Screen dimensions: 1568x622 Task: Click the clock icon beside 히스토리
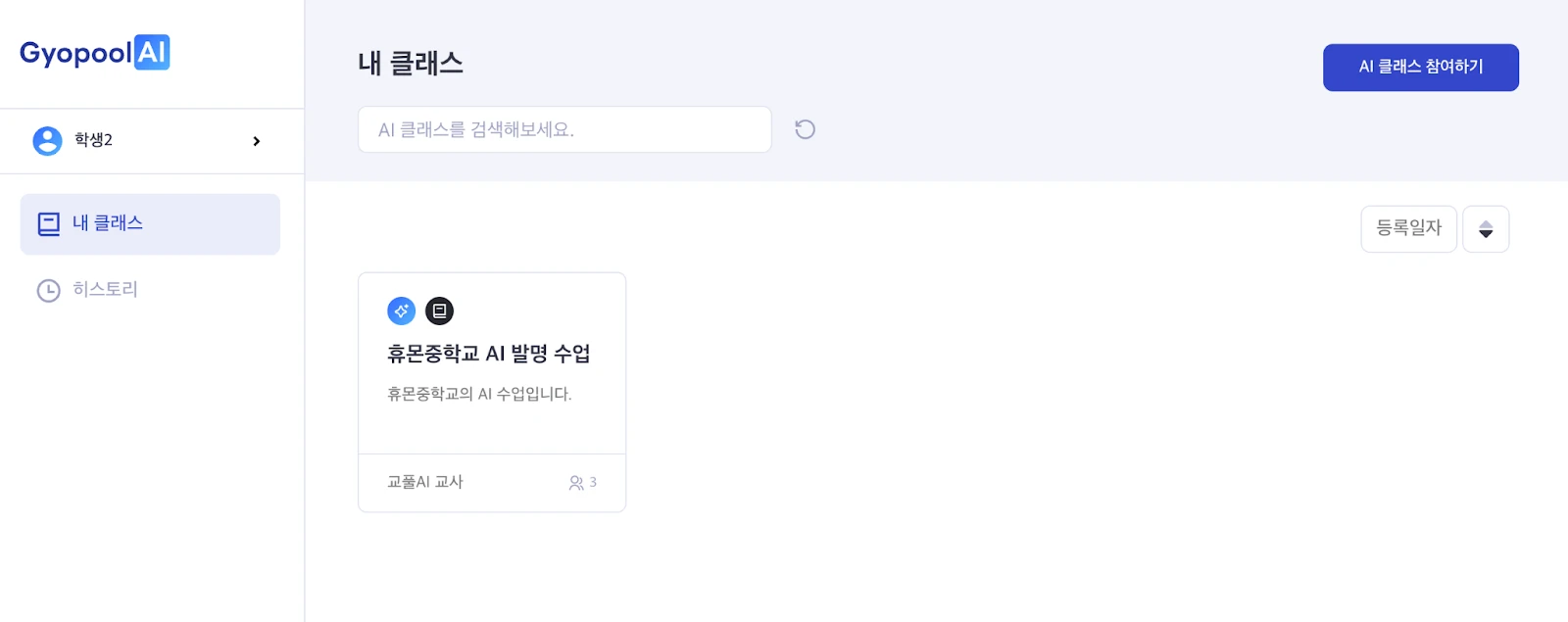point(48,290)
